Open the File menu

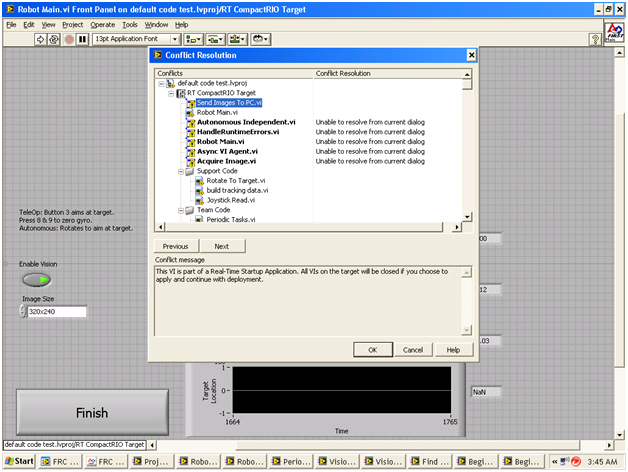coord(11,25)
